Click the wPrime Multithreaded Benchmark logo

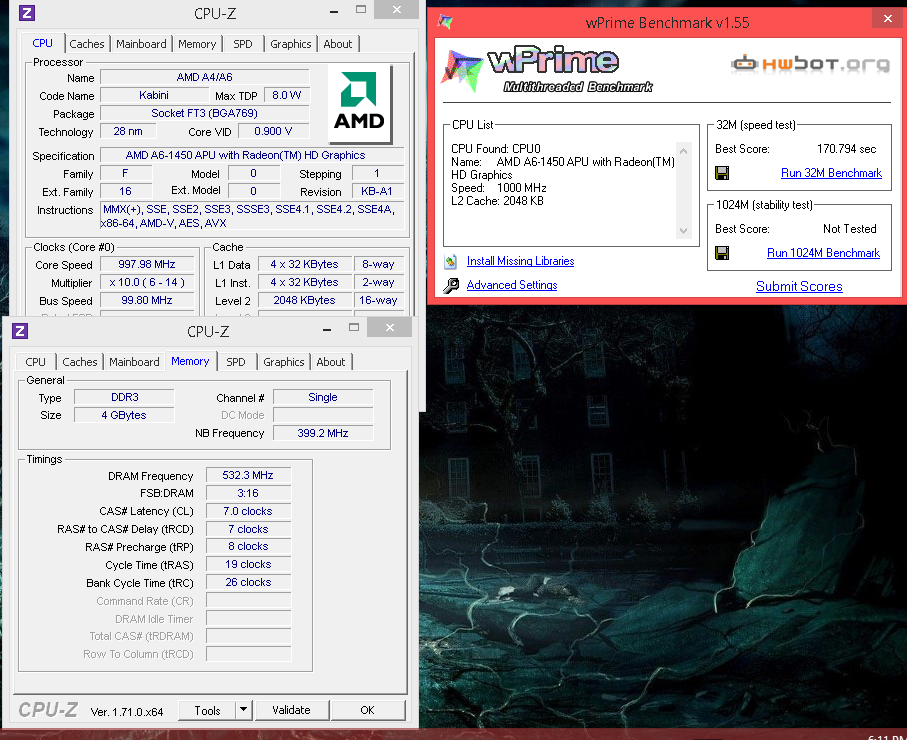tap(547, 69)
